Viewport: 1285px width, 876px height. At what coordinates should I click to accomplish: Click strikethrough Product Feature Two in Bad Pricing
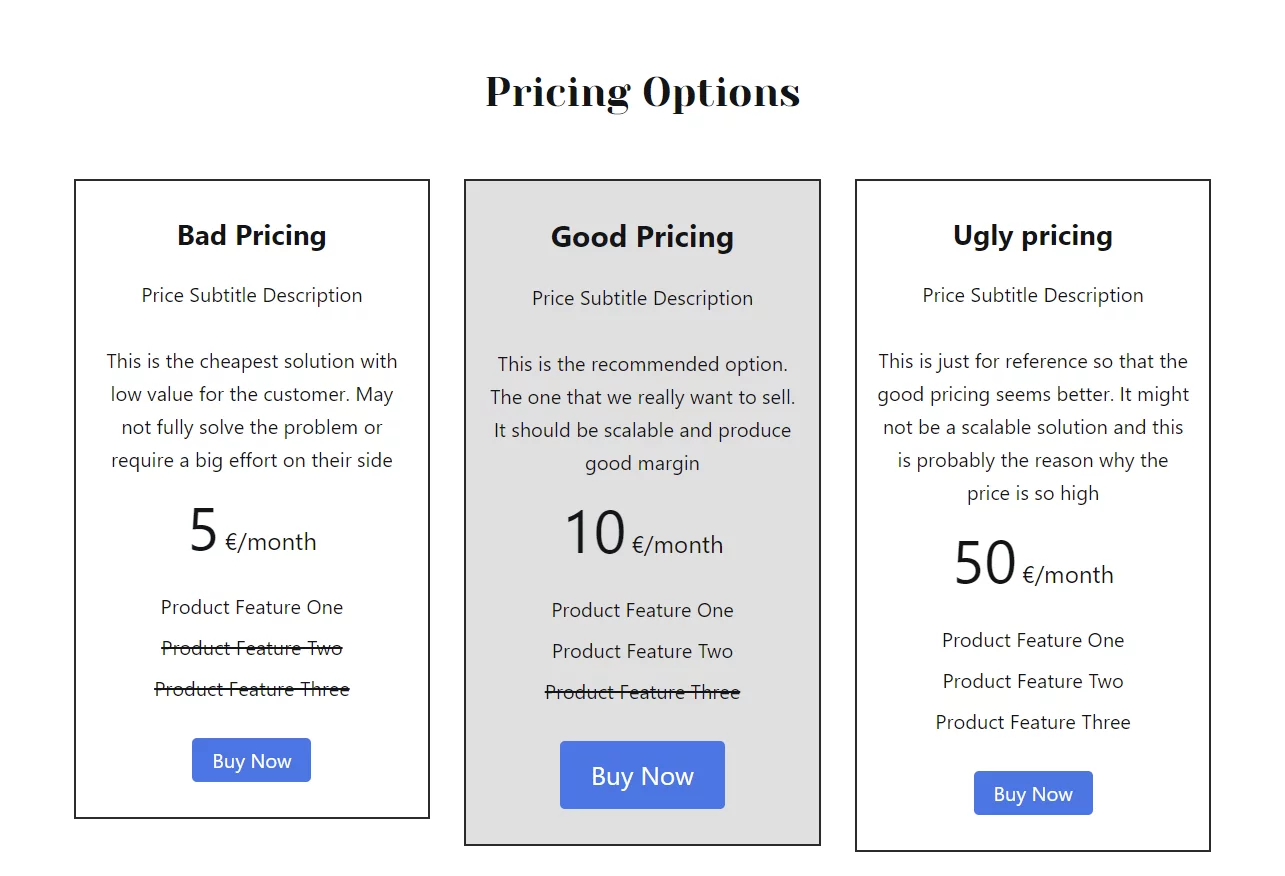coord(251,648)
